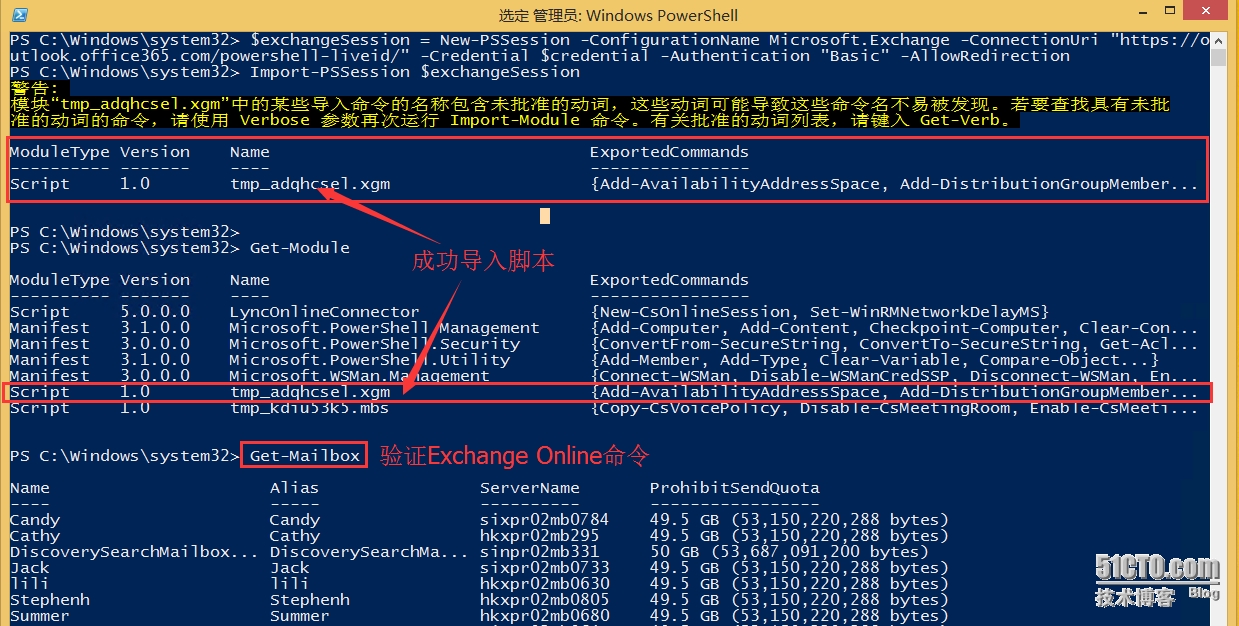Click server name sixpr02mb0784
Screen dimensions: 1239x626
(x=544, y=520)
